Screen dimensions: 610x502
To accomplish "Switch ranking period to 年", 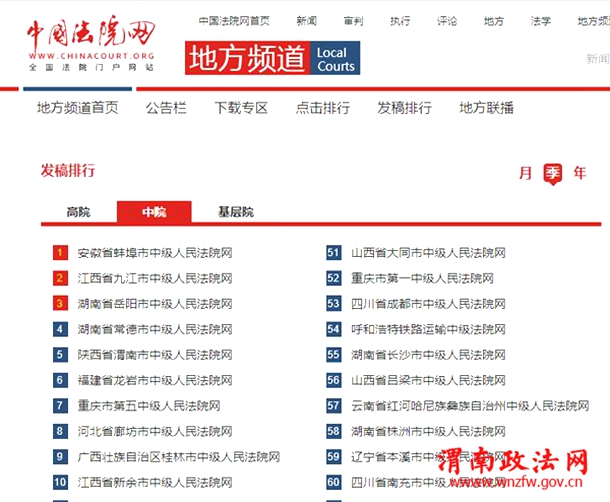I will [x=580, y=173].
